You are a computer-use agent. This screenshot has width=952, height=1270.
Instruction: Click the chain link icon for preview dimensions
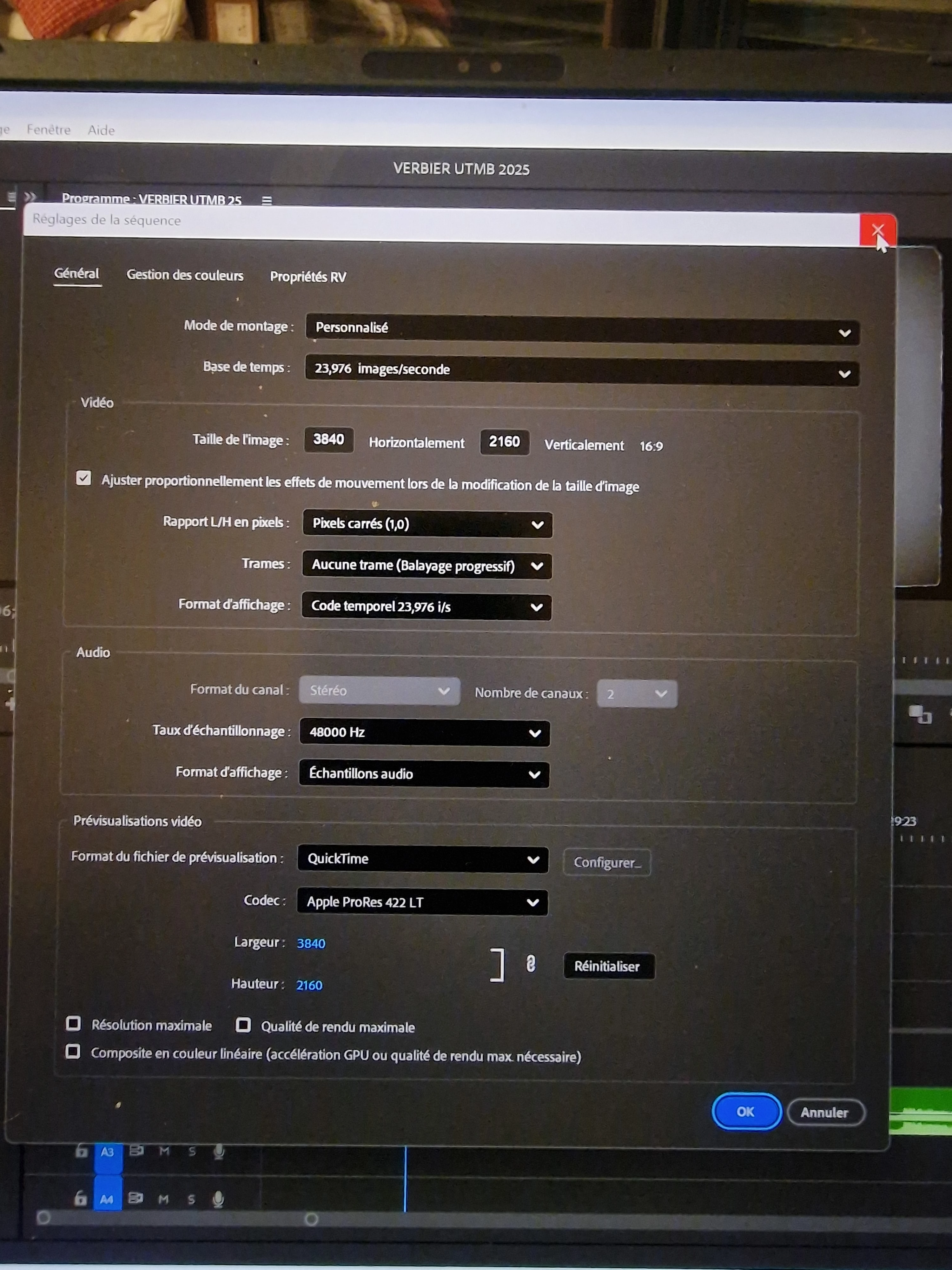coord(531,964)
